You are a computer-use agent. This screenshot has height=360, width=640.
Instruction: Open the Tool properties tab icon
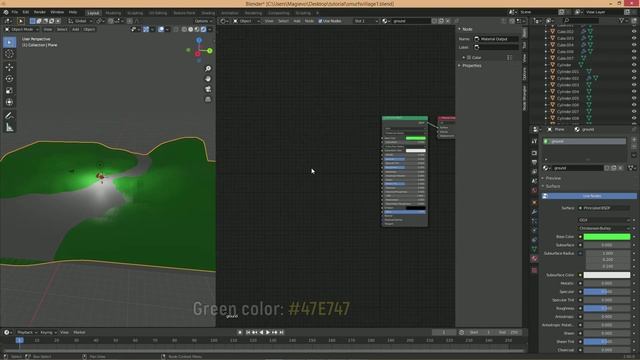[x=534, y=141]
